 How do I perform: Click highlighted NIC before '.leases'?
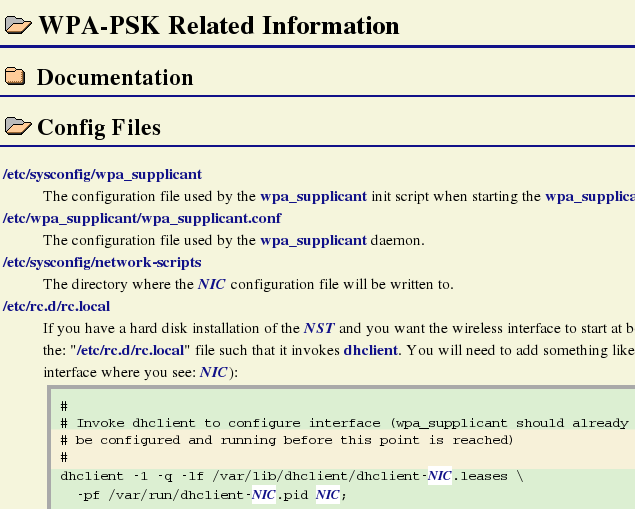tap(439, 476)
